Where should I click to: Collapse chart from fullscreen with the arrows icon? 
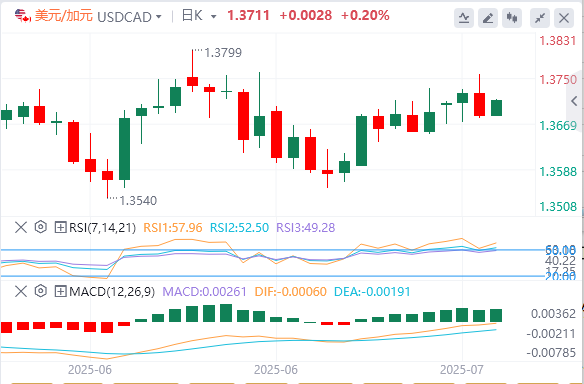point(540,18)
